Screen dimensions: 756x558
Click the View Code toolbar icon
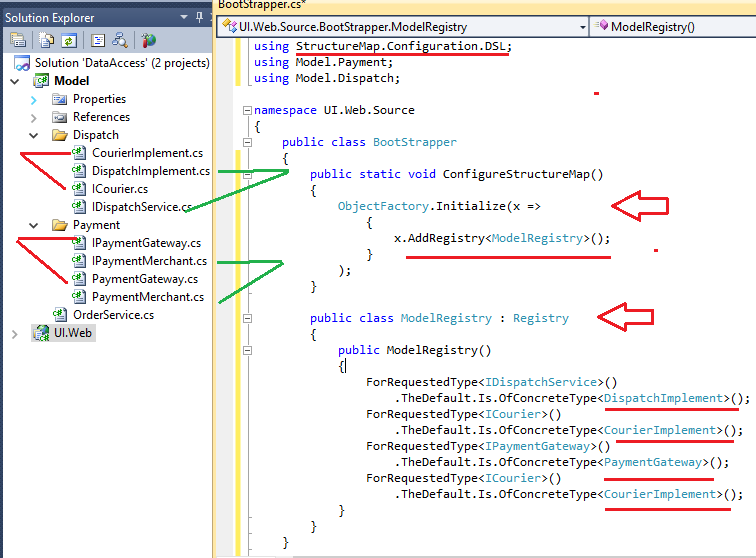coord(98,40)
